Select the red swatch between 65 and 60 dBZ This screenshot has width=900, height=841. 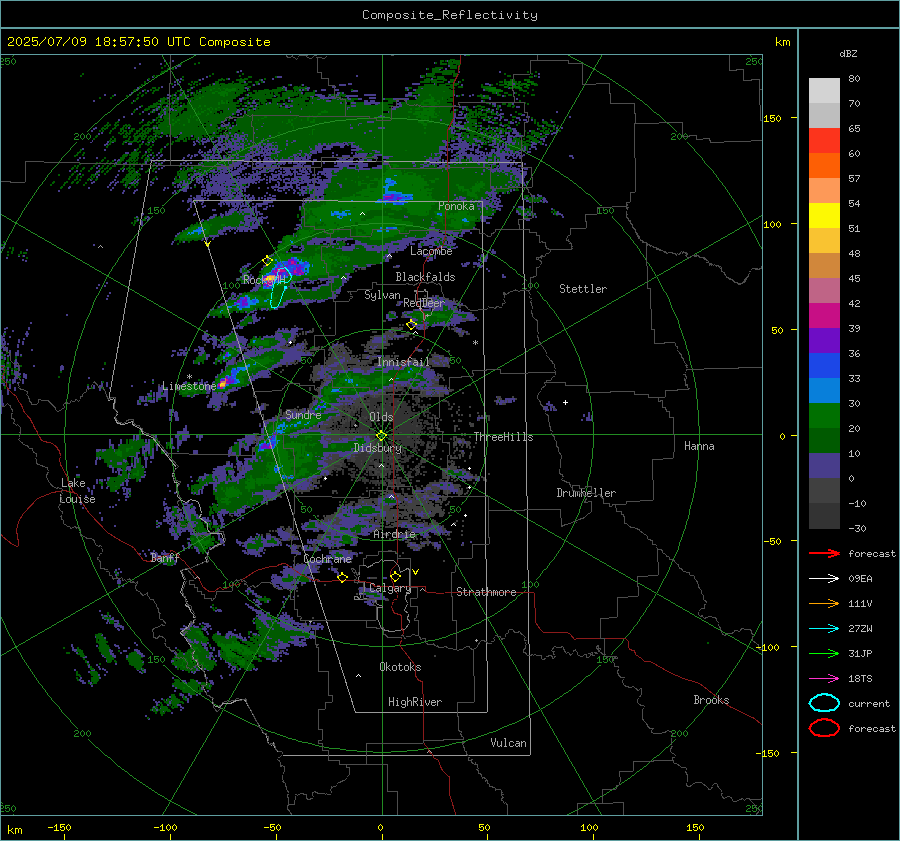tap(824, 141)
